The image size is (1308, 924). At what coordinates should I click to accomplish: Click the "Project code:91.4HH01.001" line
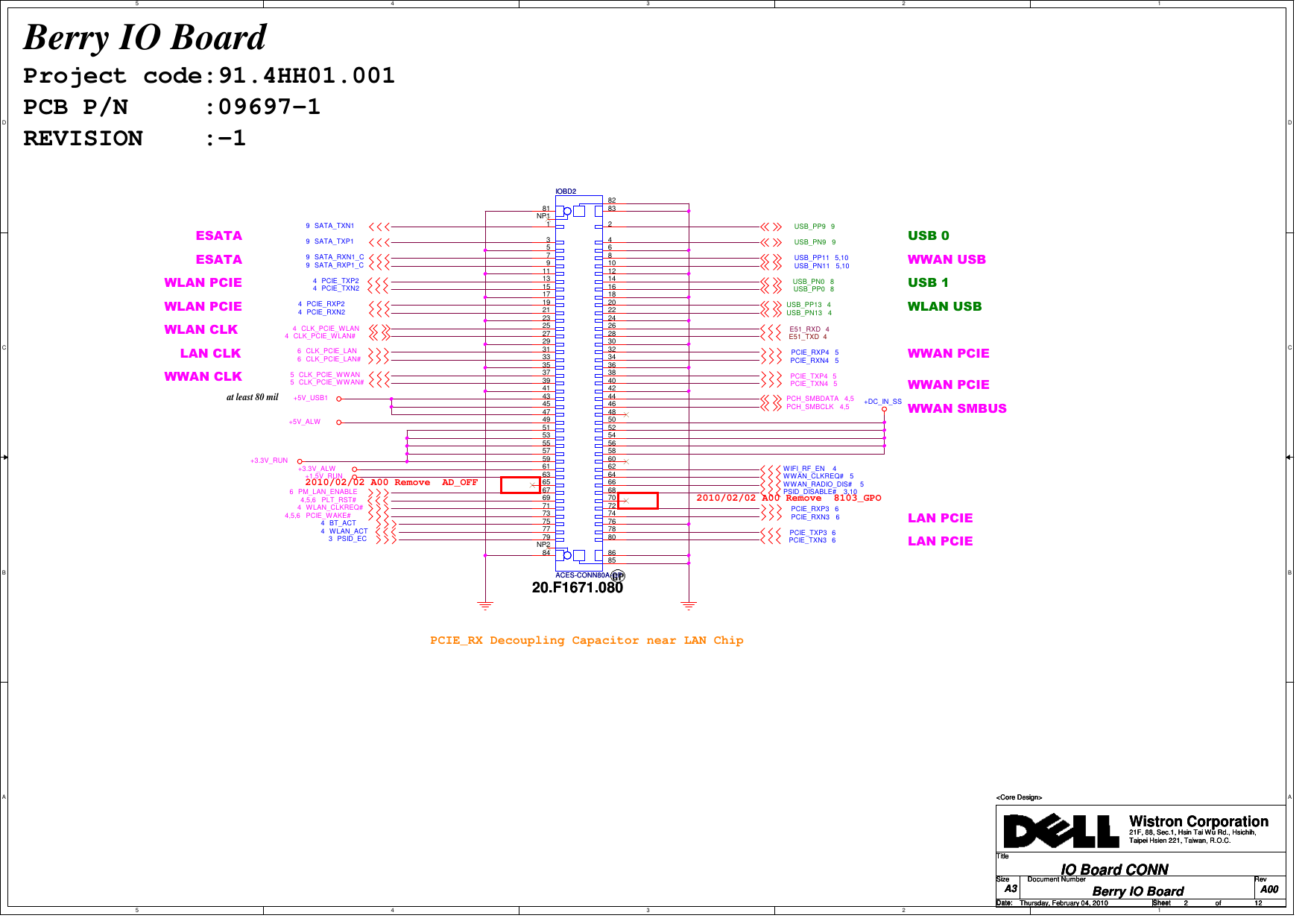(209, 76)
